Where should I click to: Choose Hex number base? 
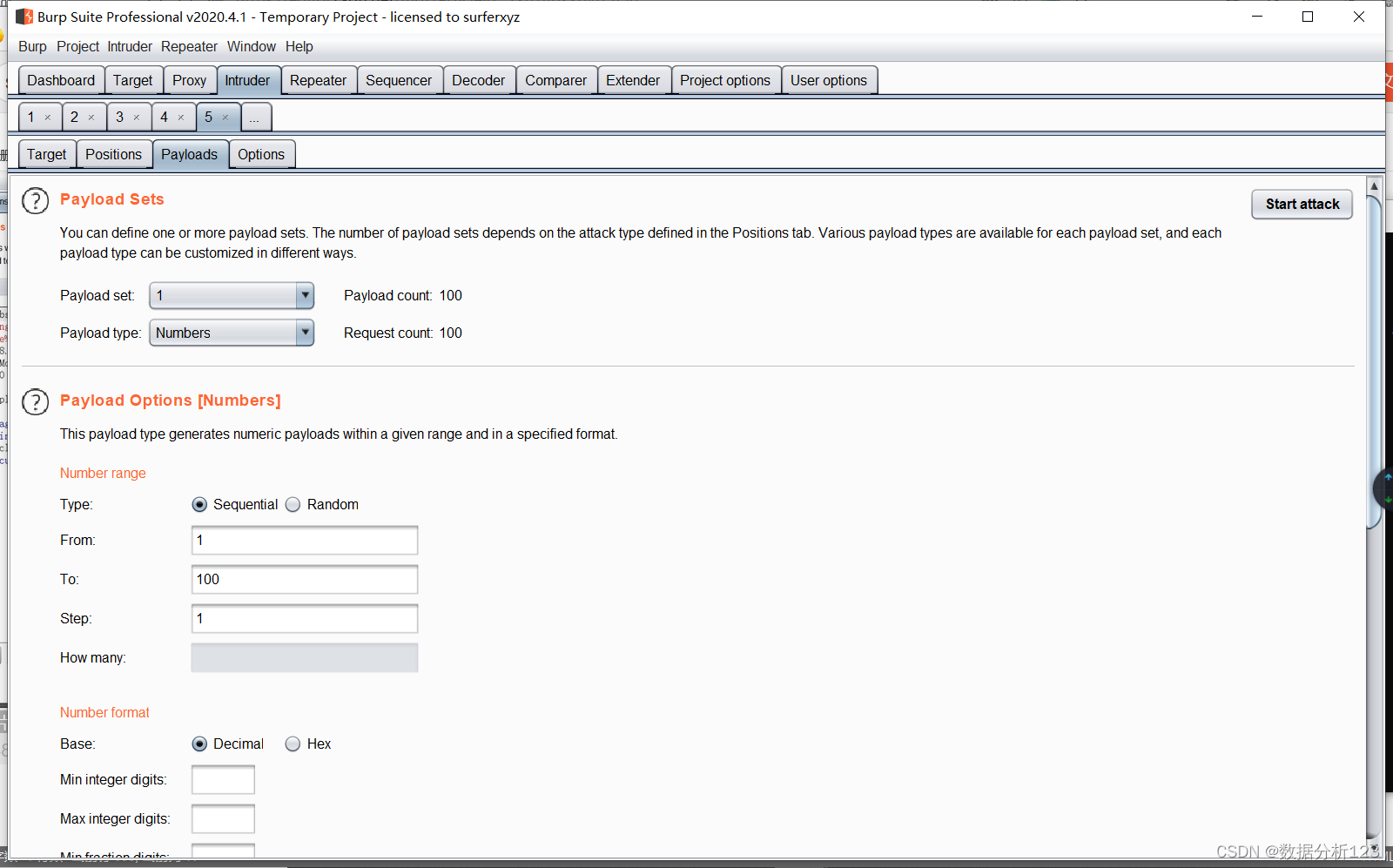click(x=293, y=744)
